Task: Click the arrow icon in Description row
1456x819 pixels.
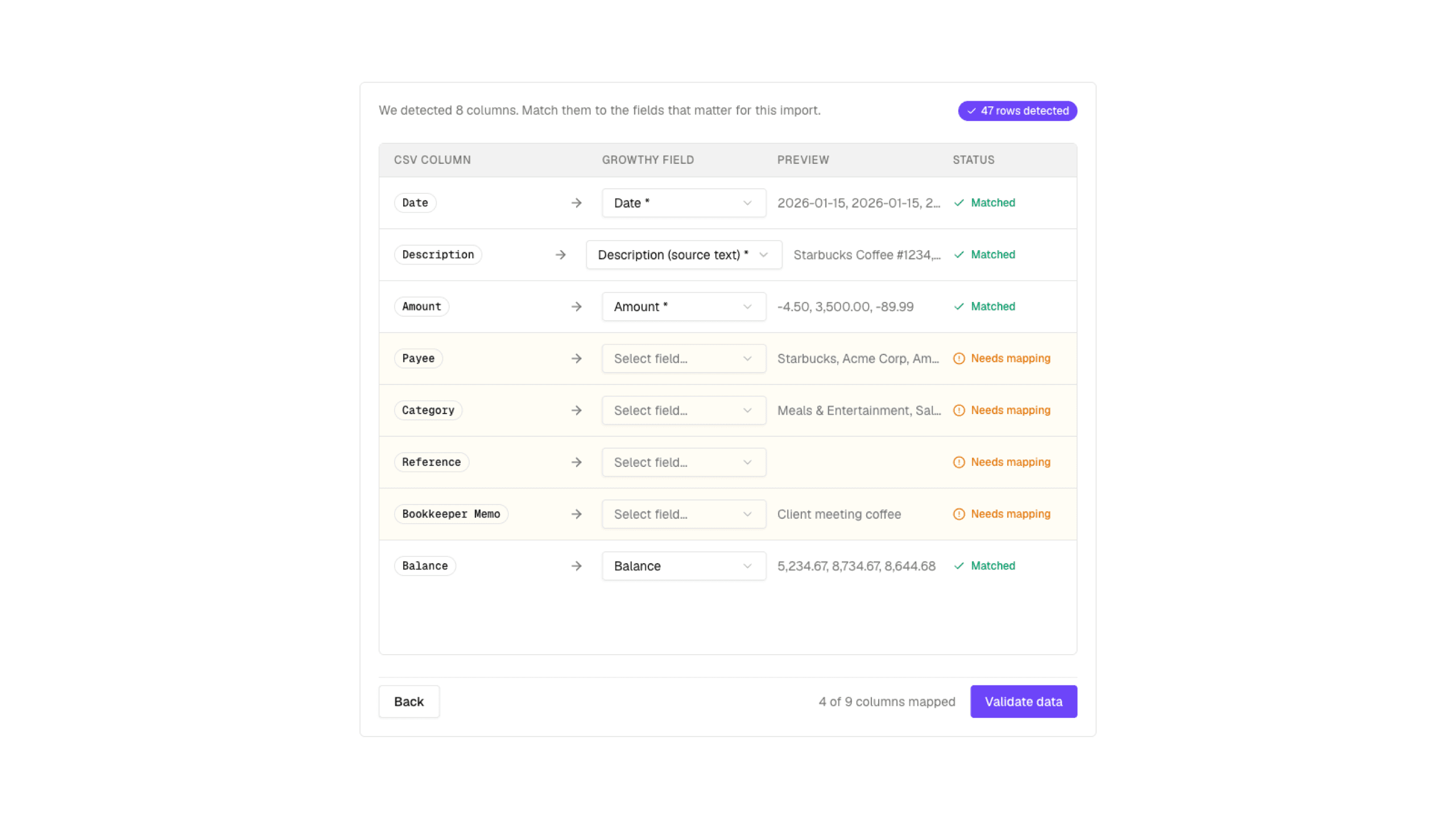Action: pos(560,255)
